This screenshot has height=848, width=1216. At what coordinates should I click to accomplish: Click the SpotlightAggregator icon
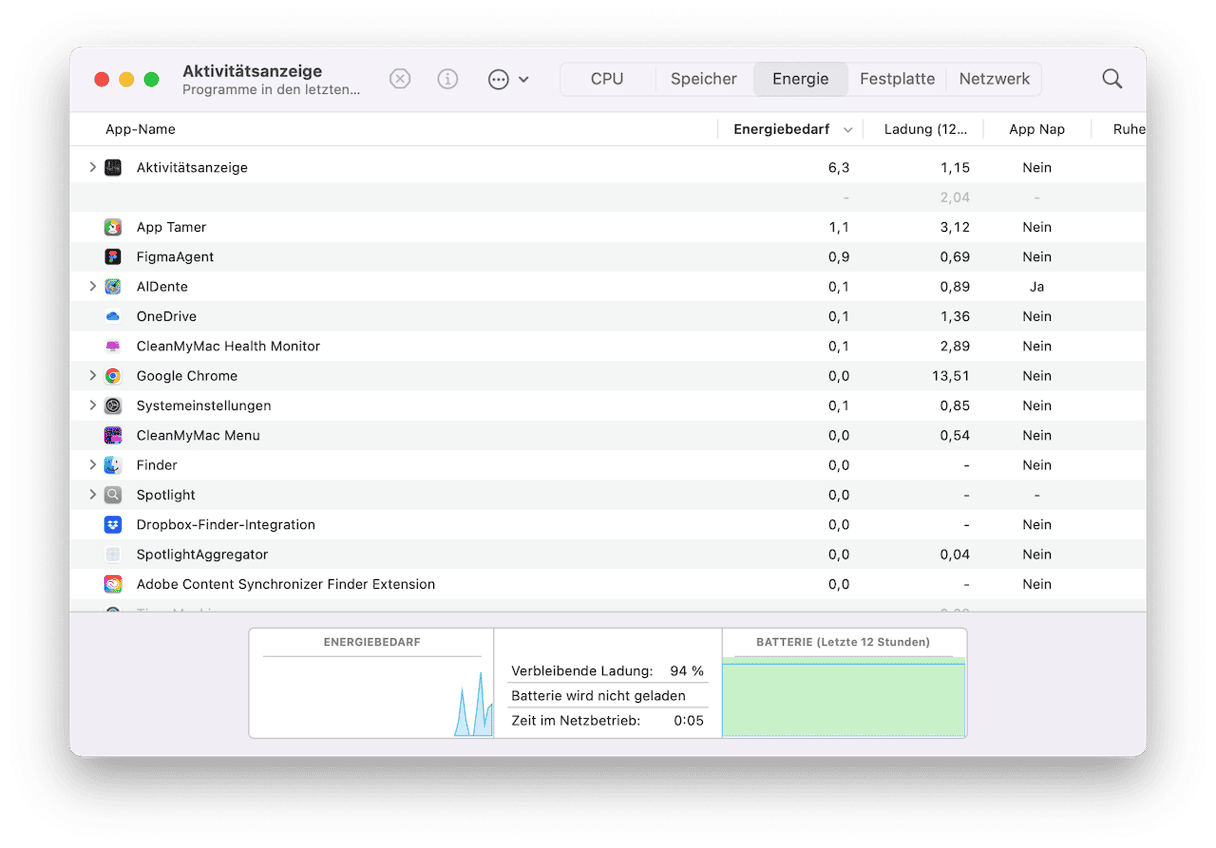click(x=113, y=554)
